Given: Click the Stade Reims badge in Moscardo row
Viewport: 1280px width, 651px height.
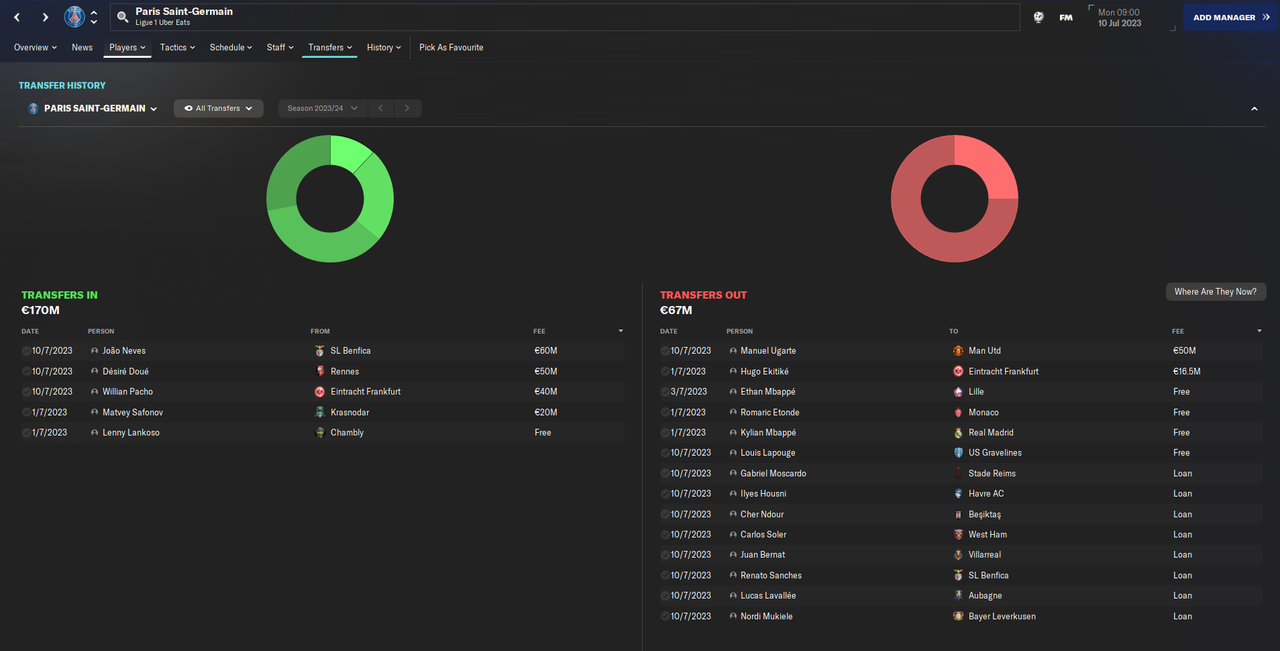Looking at the screenshot, I should click(x=959, y=474).
